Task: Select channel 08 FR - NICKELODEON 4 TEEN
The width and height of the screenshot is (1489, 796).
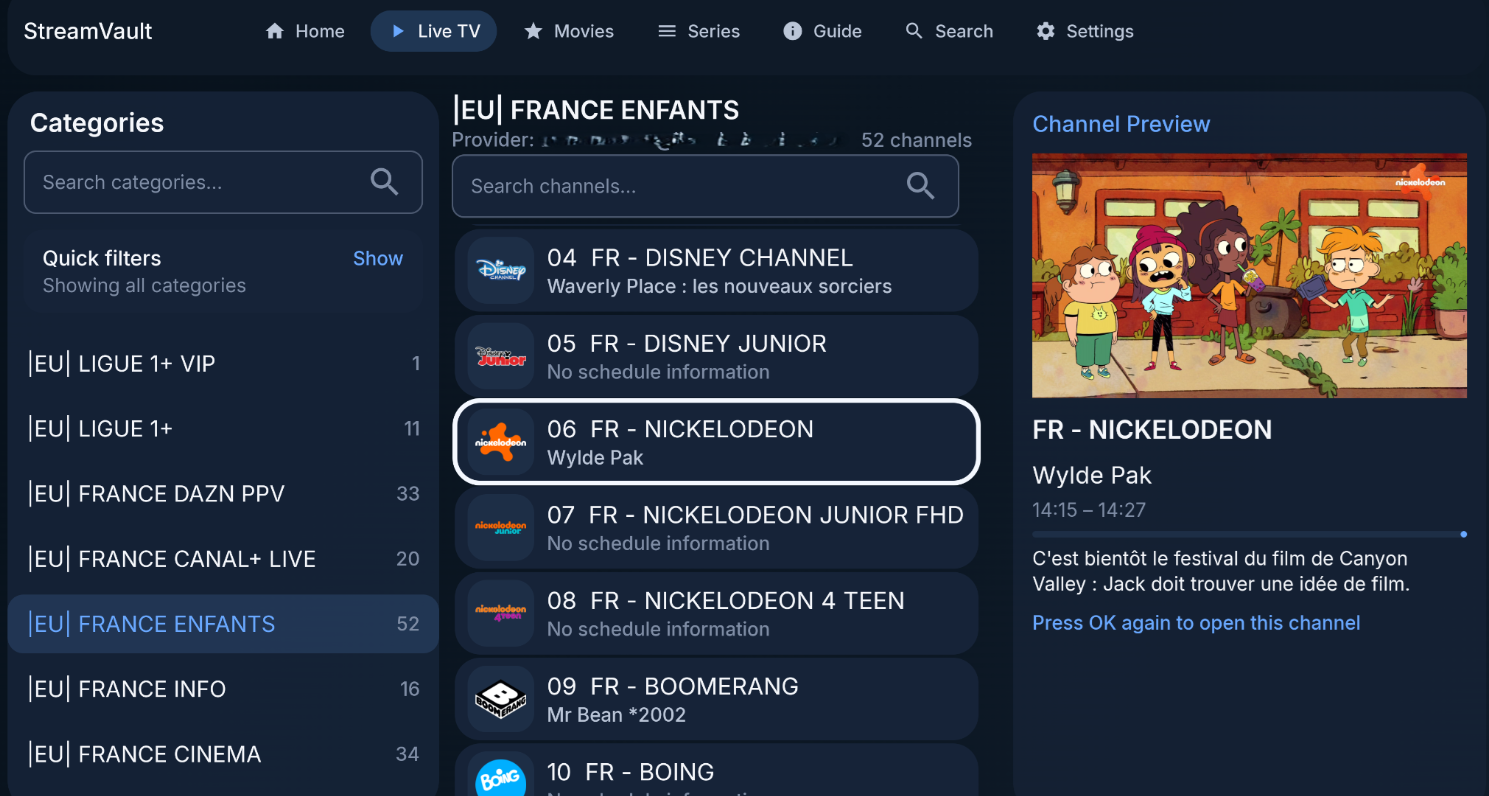Action: point(716,614)
